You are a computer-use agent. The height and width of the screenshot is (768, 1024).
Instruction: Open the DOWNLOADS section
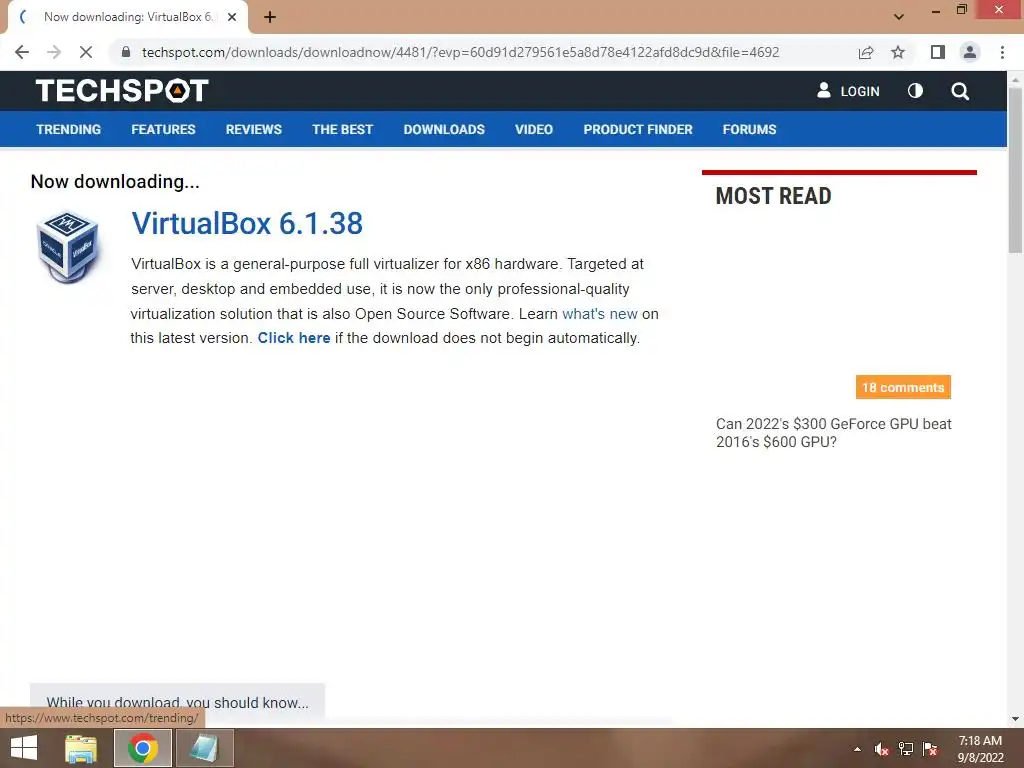444,129
